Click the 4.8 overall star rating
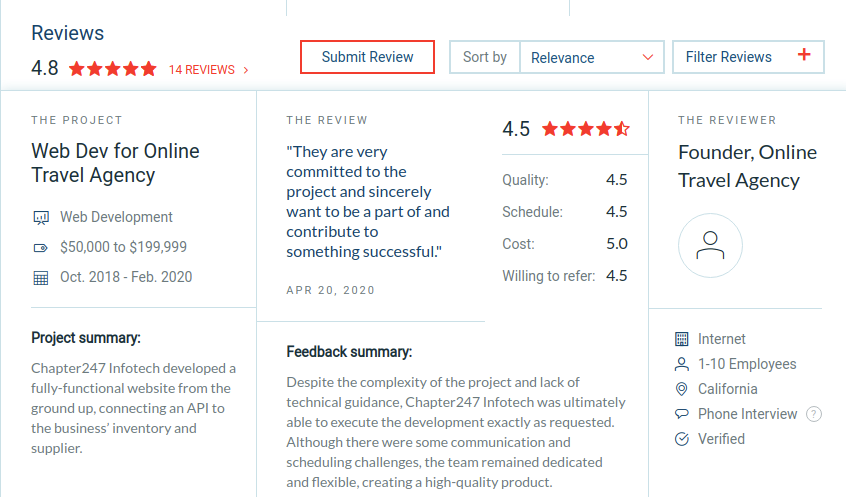The image size is (846, 497). [x=113, y=69]
